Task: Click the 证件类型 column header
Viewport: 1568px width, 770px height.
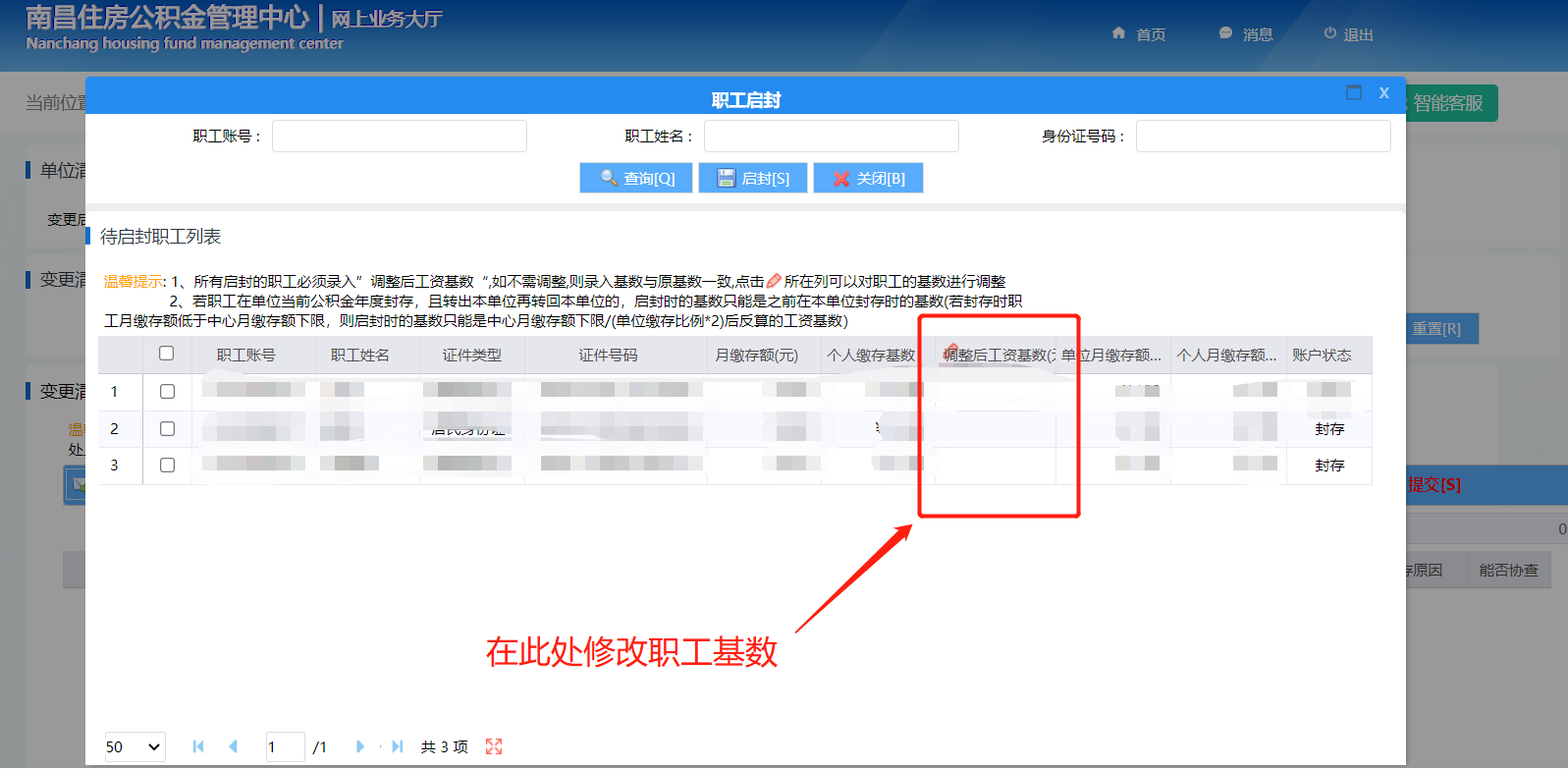Action: point(471,355)
